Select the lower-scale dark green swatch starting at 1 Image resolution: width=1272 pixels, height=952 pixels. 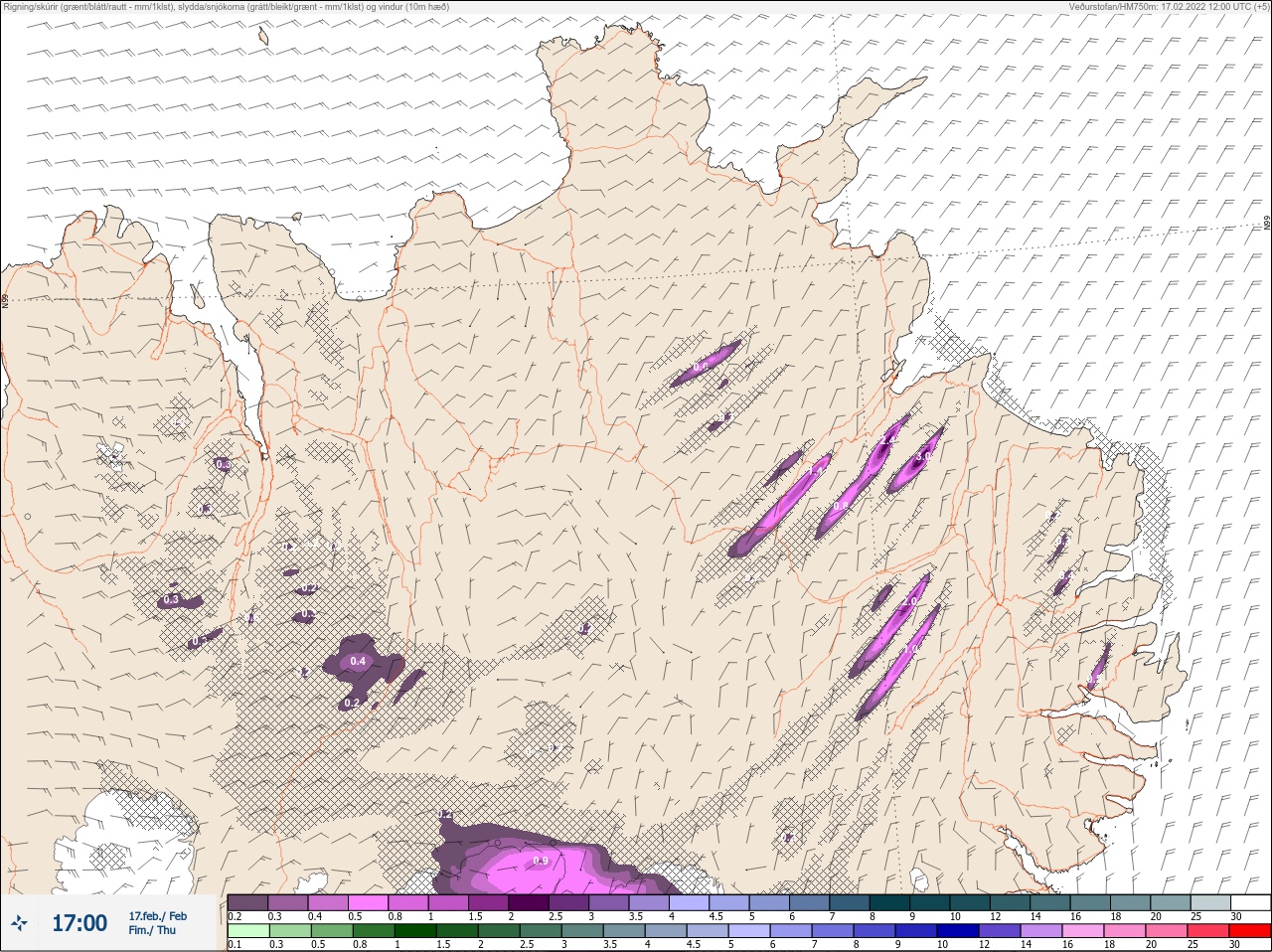414,931
